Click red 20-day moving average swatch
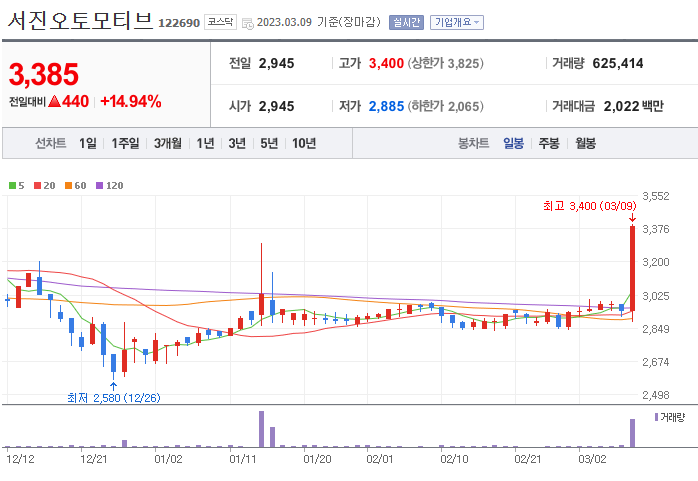The width and height of the screenshot is (698, 481). 37,186
